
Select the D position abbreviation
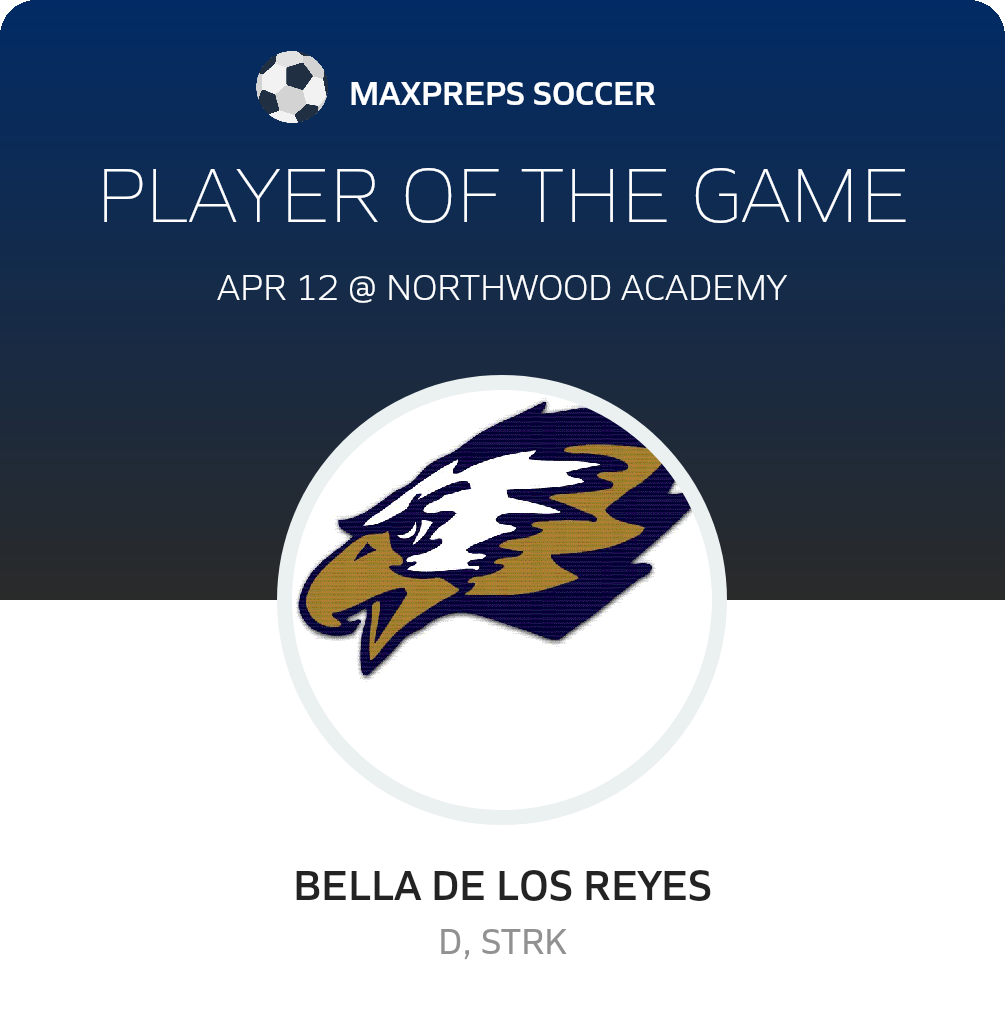click(450, 943)
